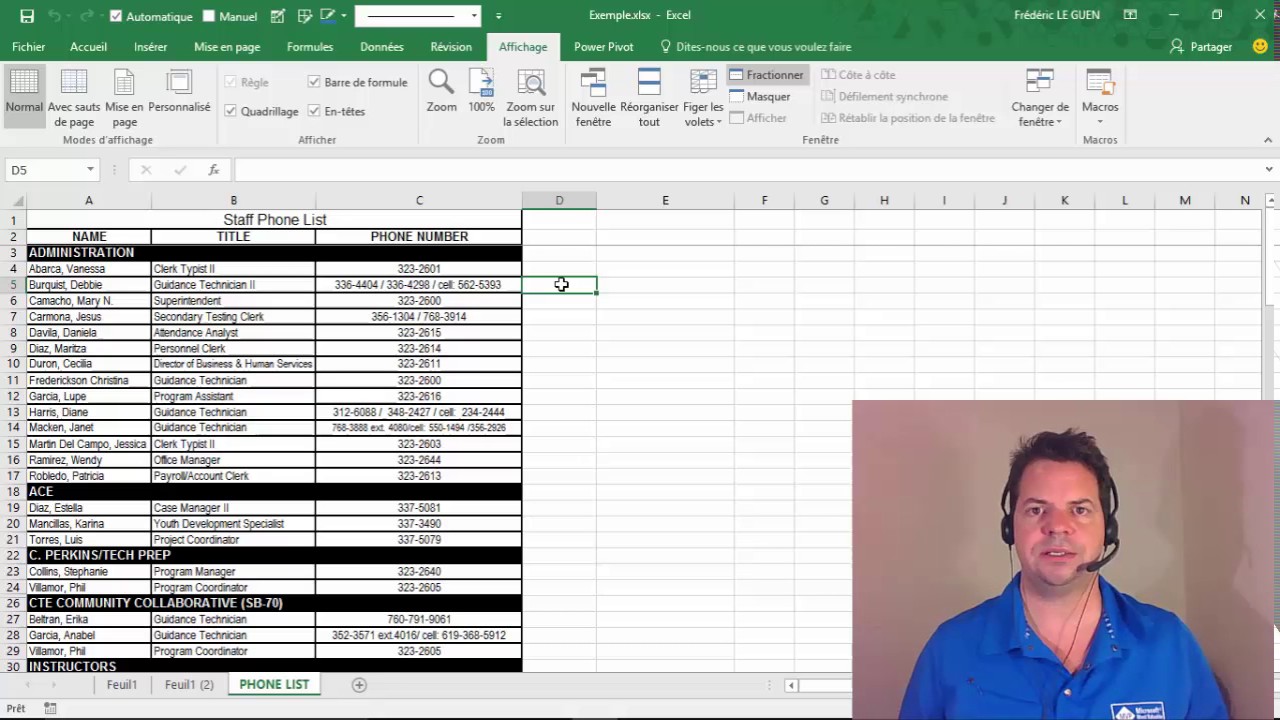
Task: Toggle the Barre de formule checkbox
Action: (x=314, y=82)
